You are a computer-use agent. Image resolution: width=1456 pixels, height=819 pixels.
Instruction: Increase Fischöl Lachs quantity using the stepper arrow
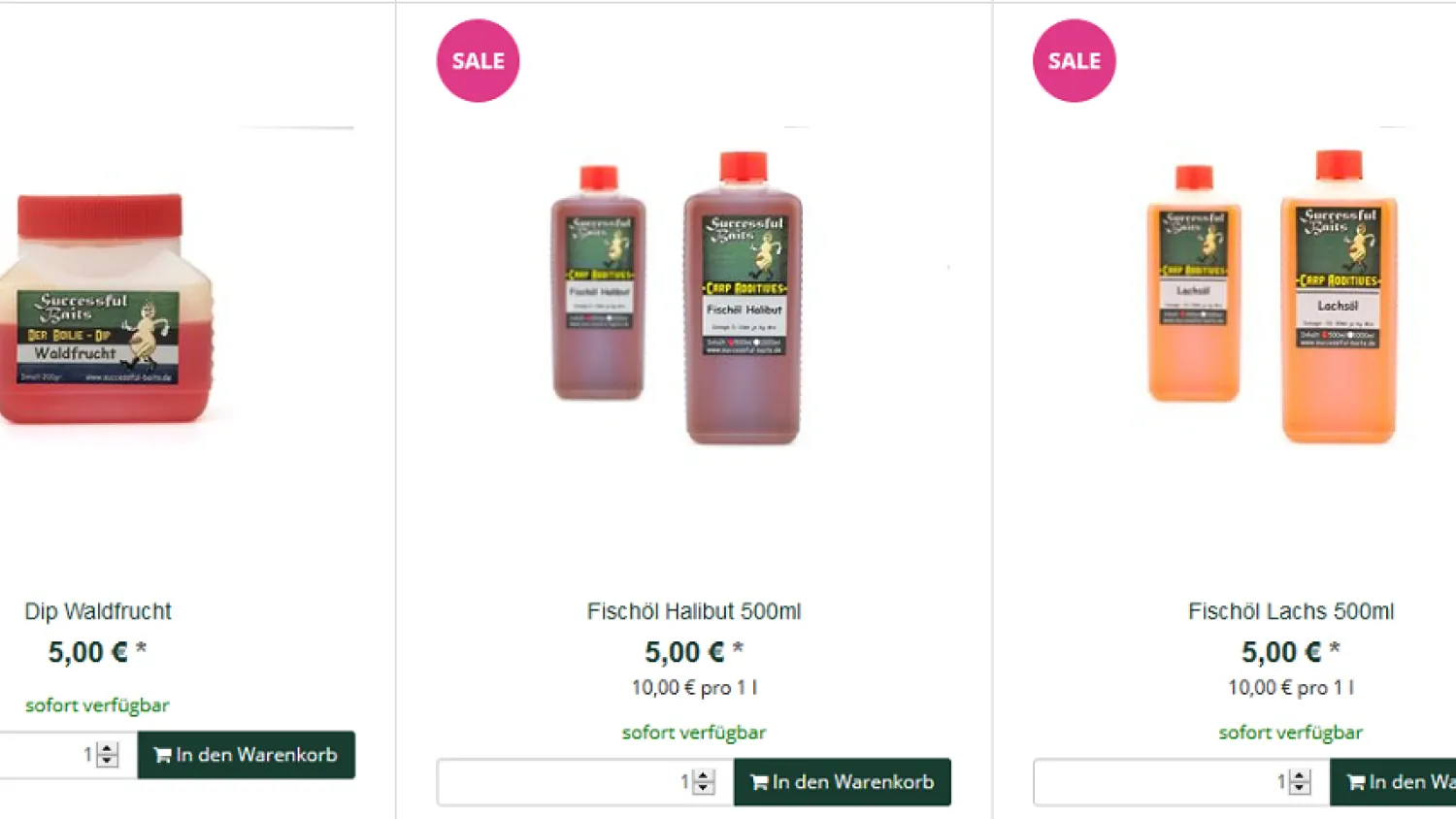point(1299,774)
